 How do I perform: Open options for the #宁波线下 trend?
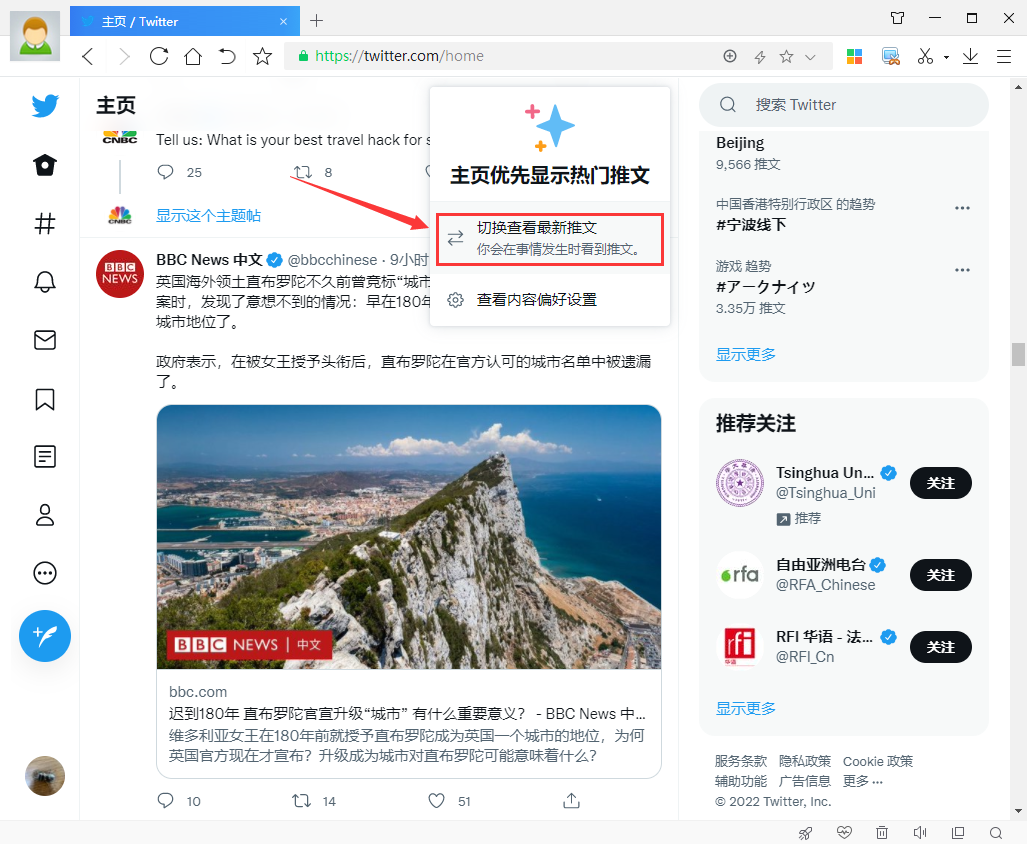pyautogui.click(x=962, y=208)
